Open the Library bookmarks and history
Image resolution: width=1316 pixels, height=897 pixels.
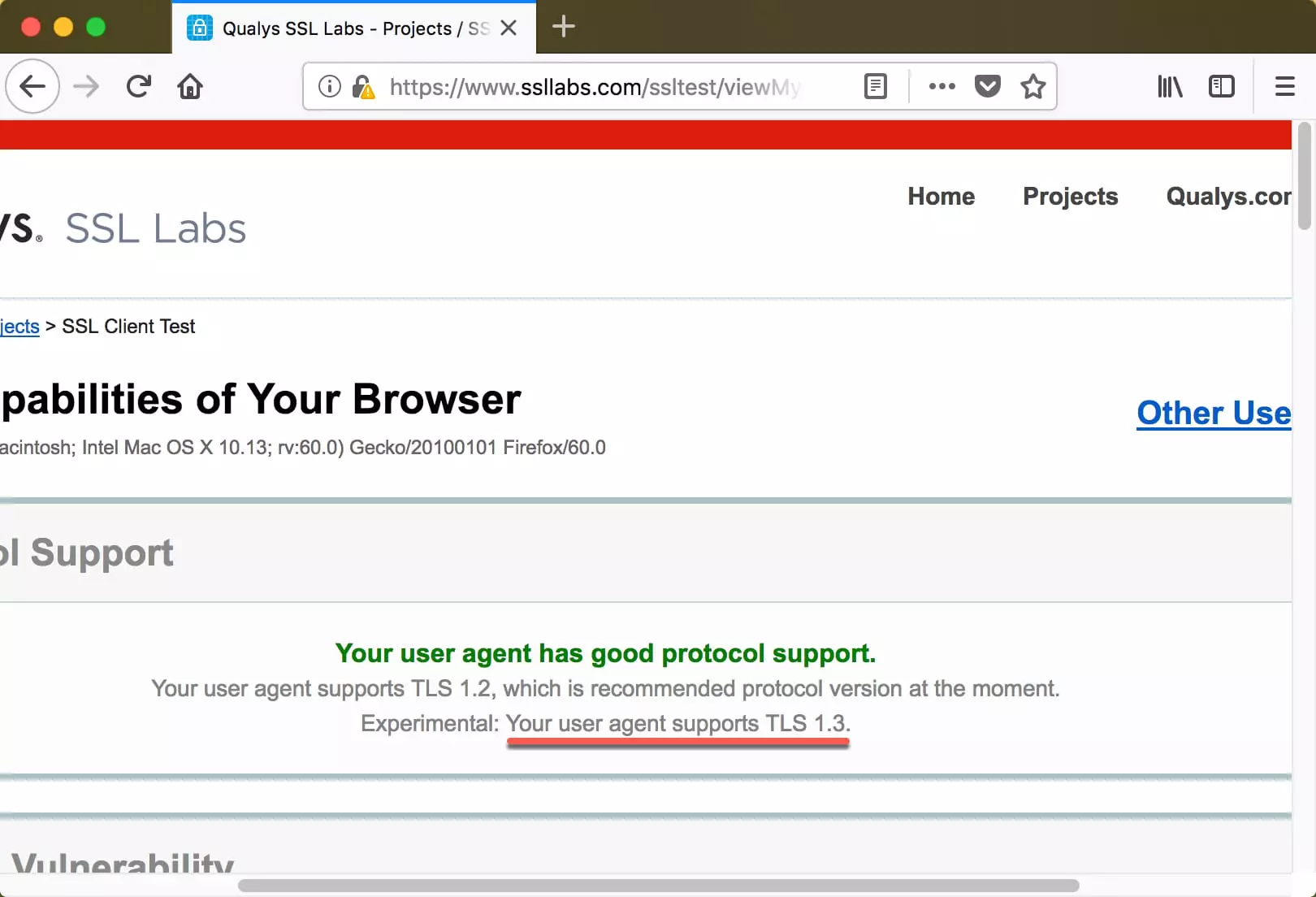pyautogui.click(x=1170, y=86)
